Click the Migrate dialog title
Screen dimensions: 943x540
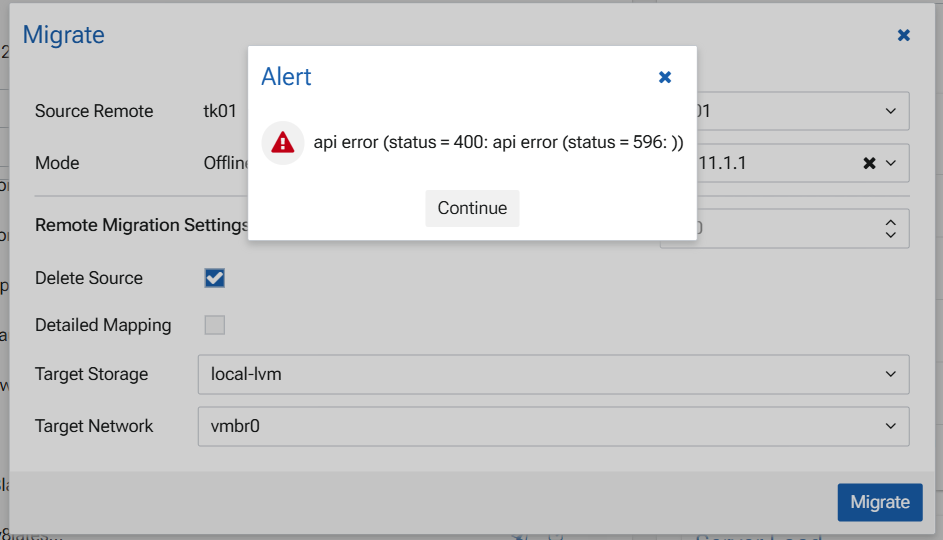coord(64,35)
